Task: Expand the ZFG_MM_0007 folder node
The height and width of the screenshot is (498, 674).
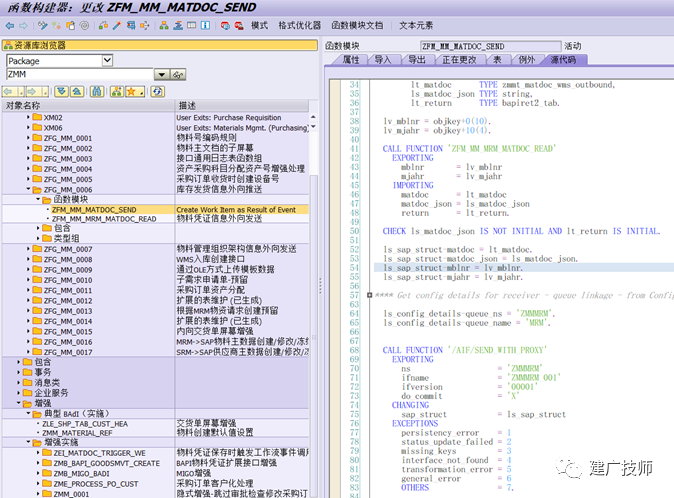Action: tap(28, 249)
